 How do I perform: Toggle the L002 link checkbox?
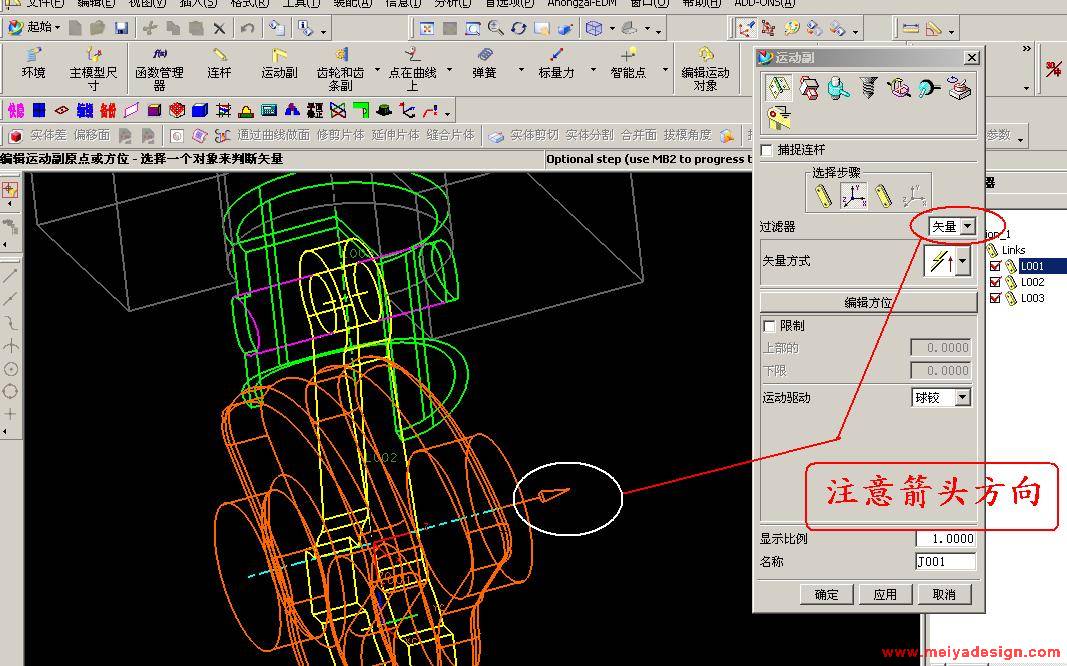pyautogui.click(x=995, y=282)
